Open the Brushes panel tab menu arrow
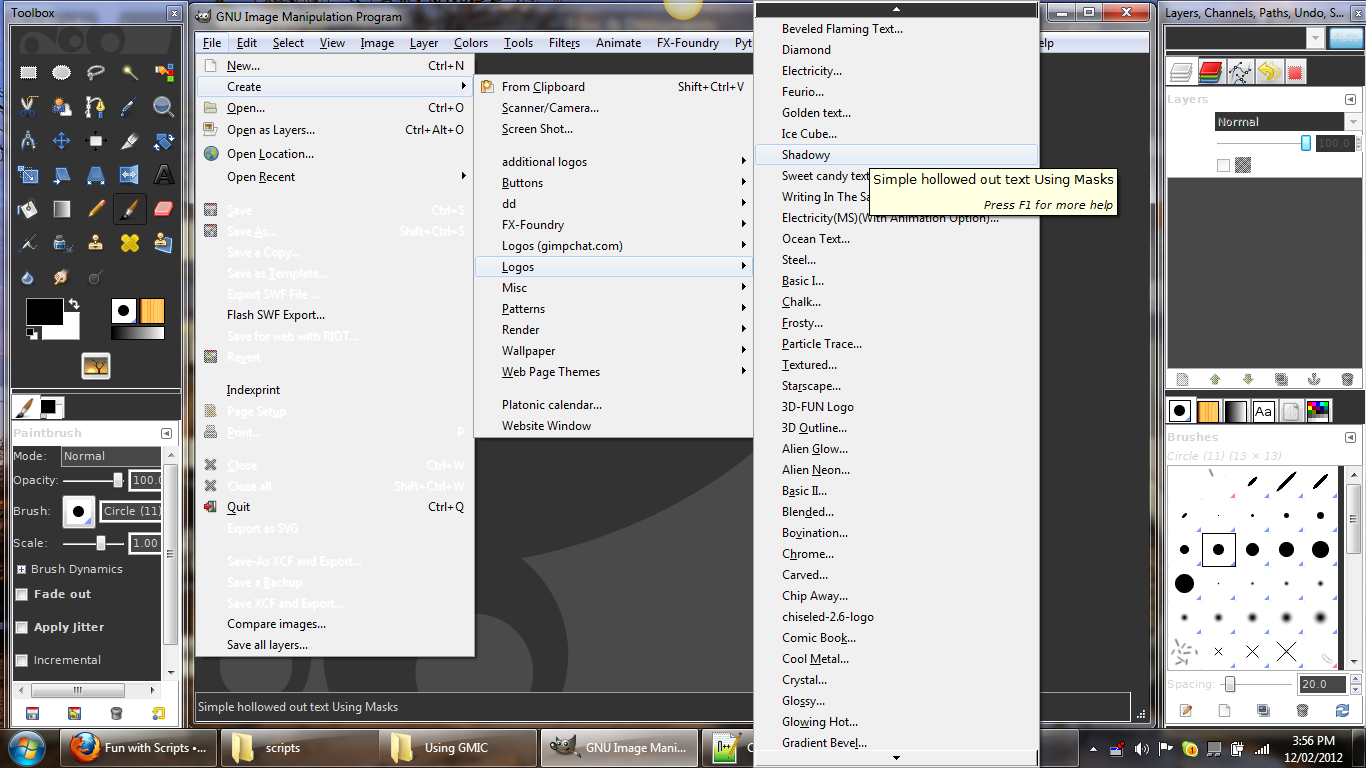This screenshot has width=1366, height=768. (x=1350, y=437)
